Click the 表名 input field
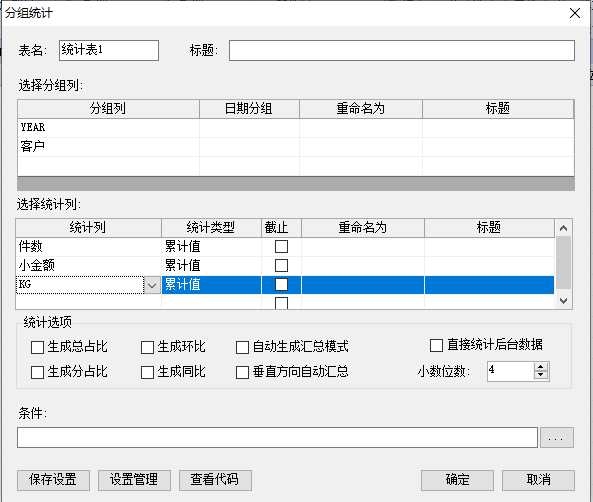The height and width of the screenshot is (502, 593). [x=109, y=50]
